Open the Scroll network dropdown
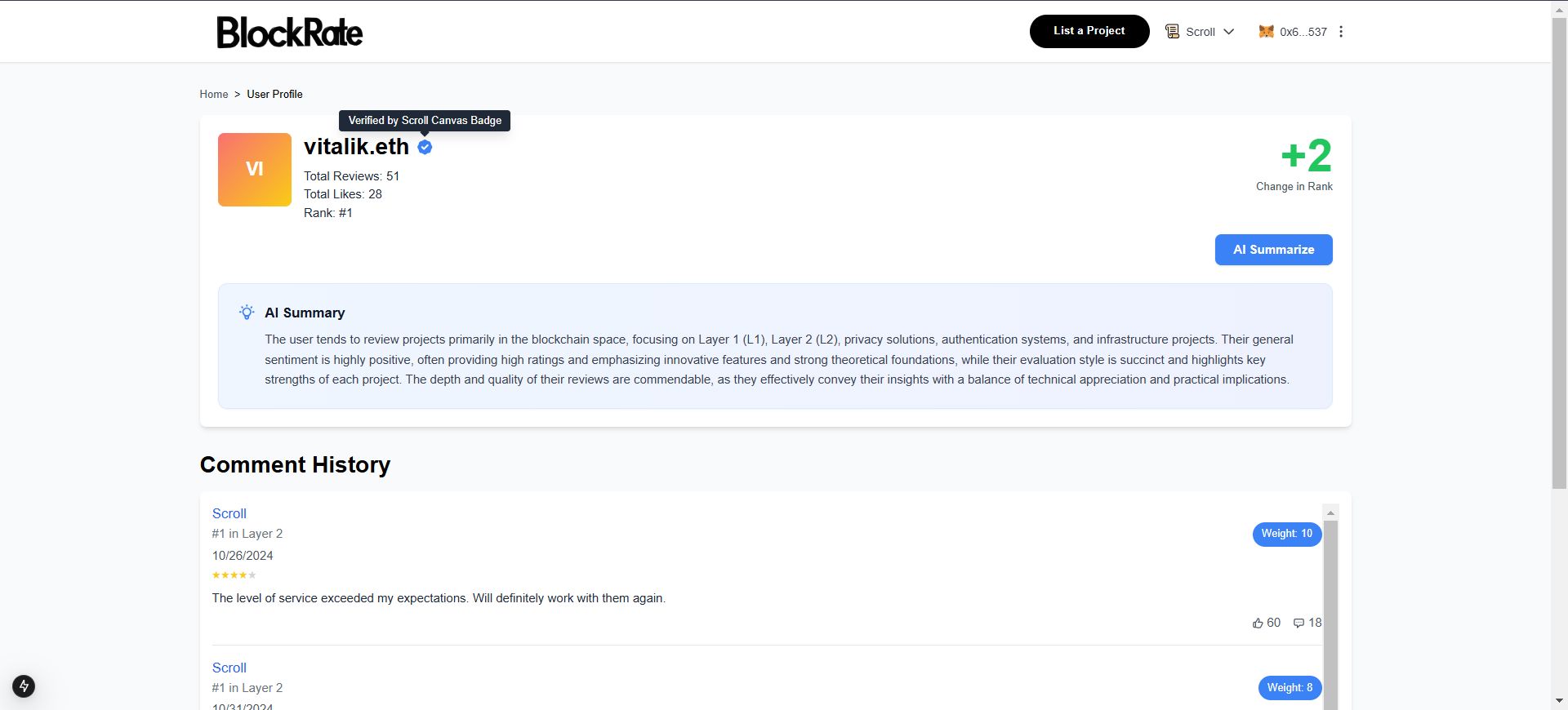 1199,32
